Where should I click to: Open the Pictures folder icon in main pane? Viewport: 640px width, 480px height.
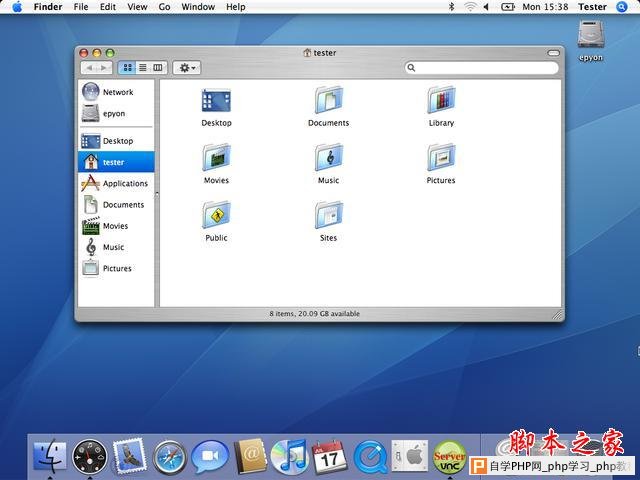coord(441,158)
